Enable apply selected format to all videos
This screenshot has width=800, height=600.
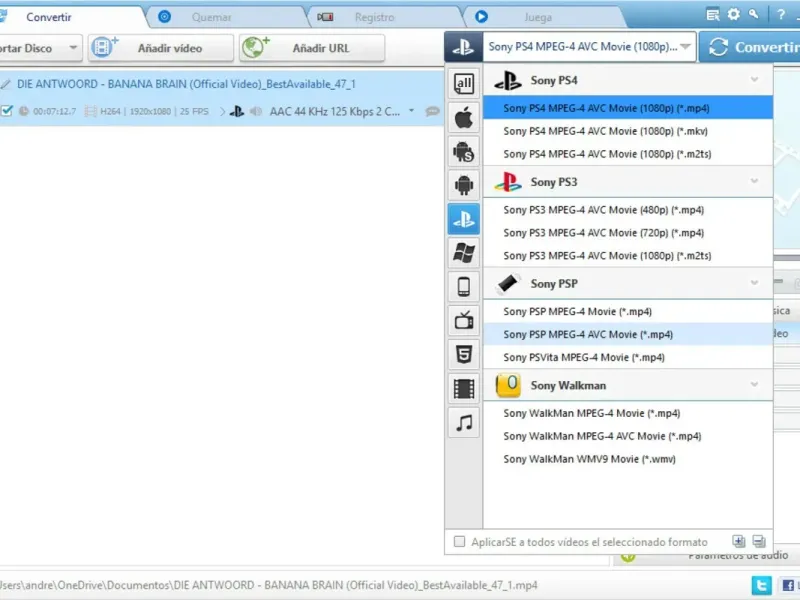tap(459, 541)
